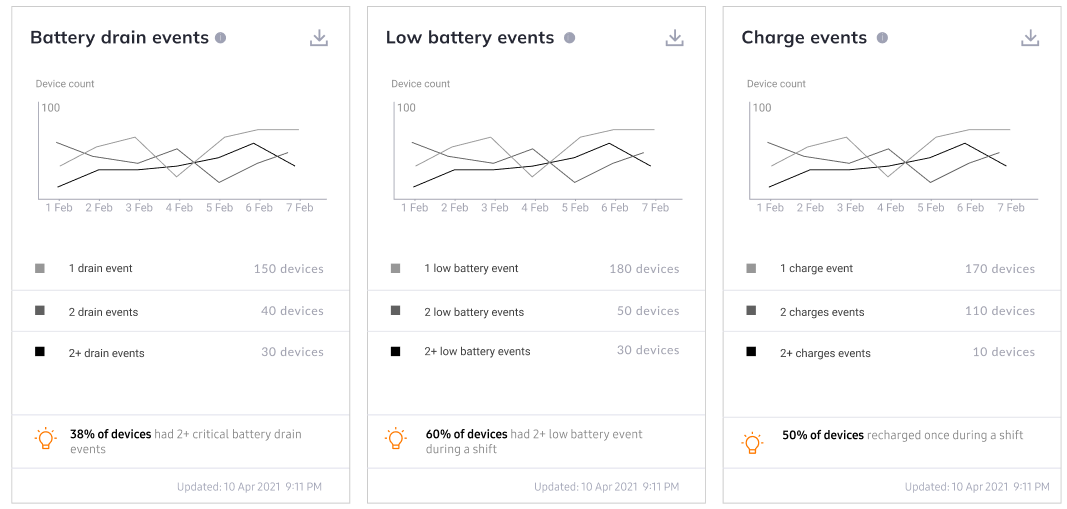This screenshot has height=509, width=1067.
Task: Click the dark gray swatch for 2 low battery events
Action: click(x=395, y=310)
